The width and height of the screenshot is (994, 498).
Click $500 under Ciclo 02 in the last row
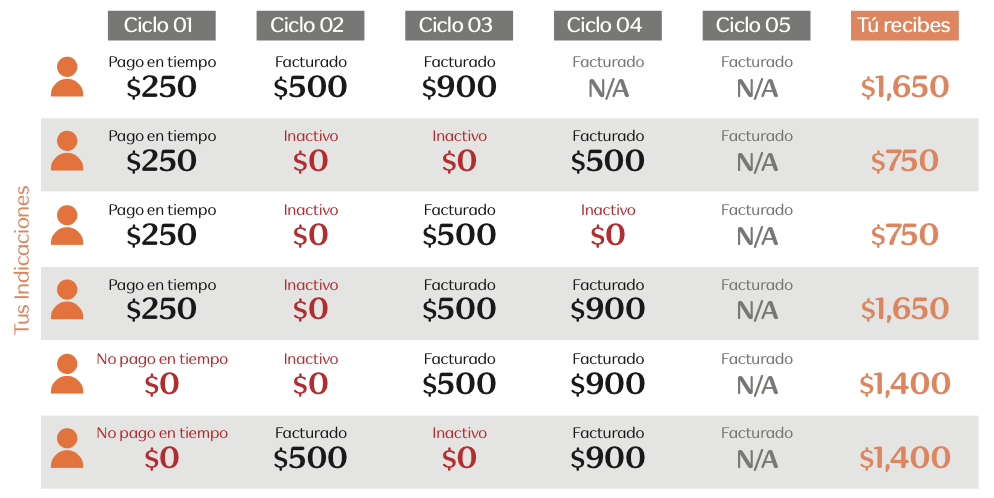pyautogui.click(x=310, y=457)
